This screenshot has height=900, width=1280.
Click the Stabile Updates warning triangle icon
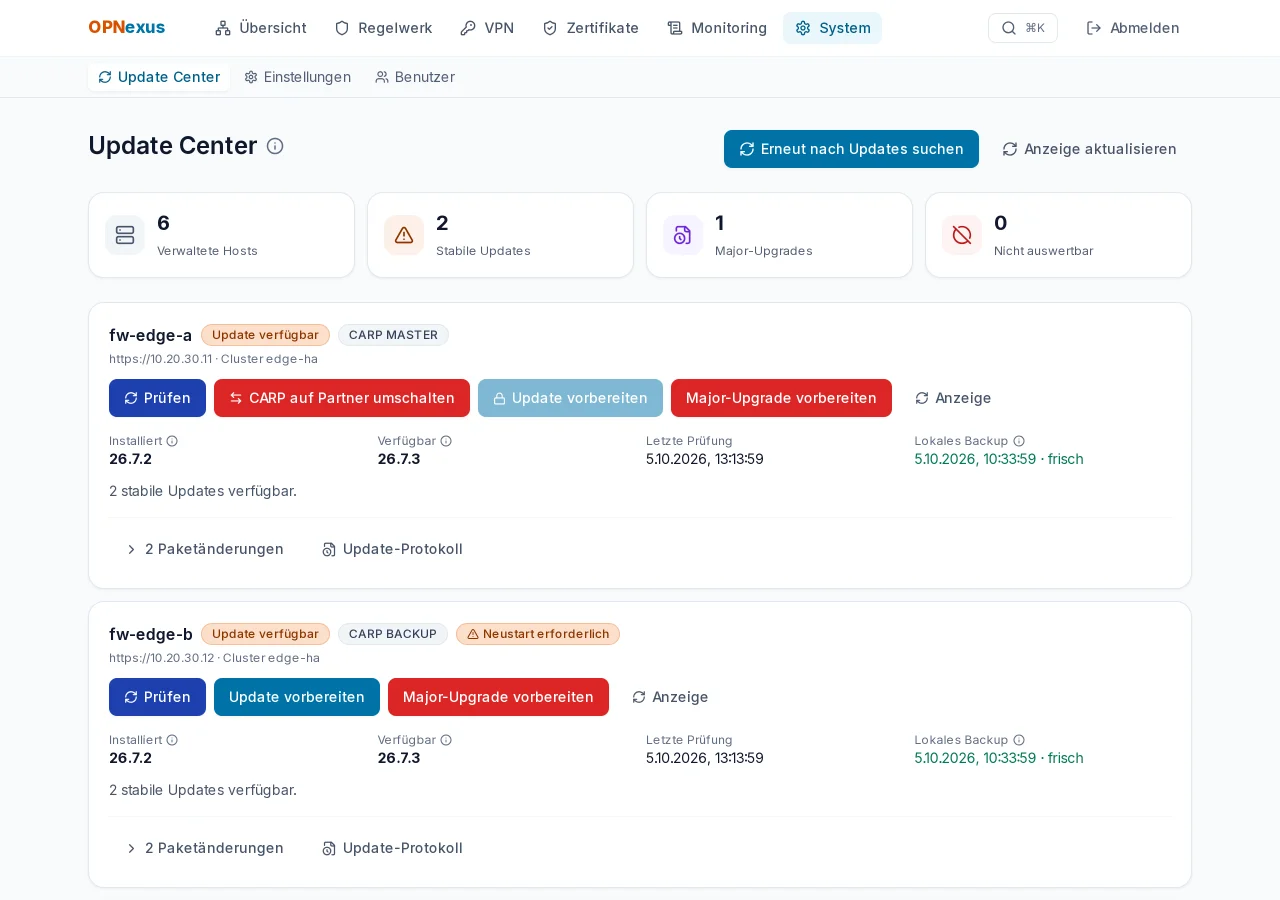(404, 235)
